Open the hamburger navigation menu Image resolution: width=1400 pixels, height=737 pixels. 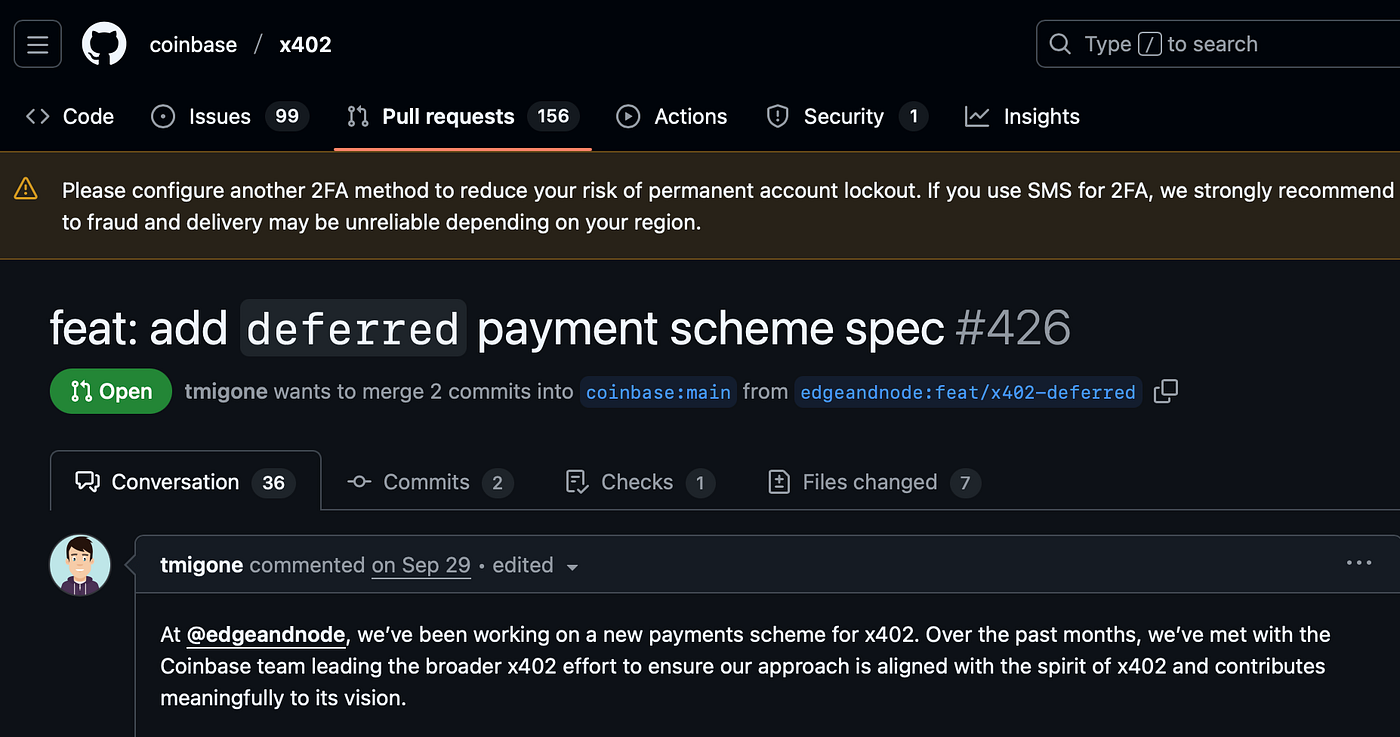pos(38,44)
